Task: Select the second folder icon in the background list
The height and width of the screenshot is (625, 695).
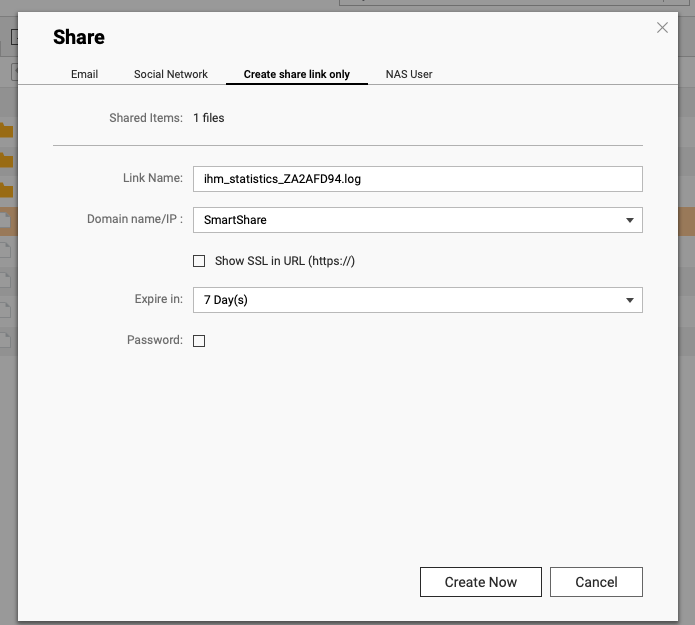Action: pyautogui.click(x=7, y=160)
